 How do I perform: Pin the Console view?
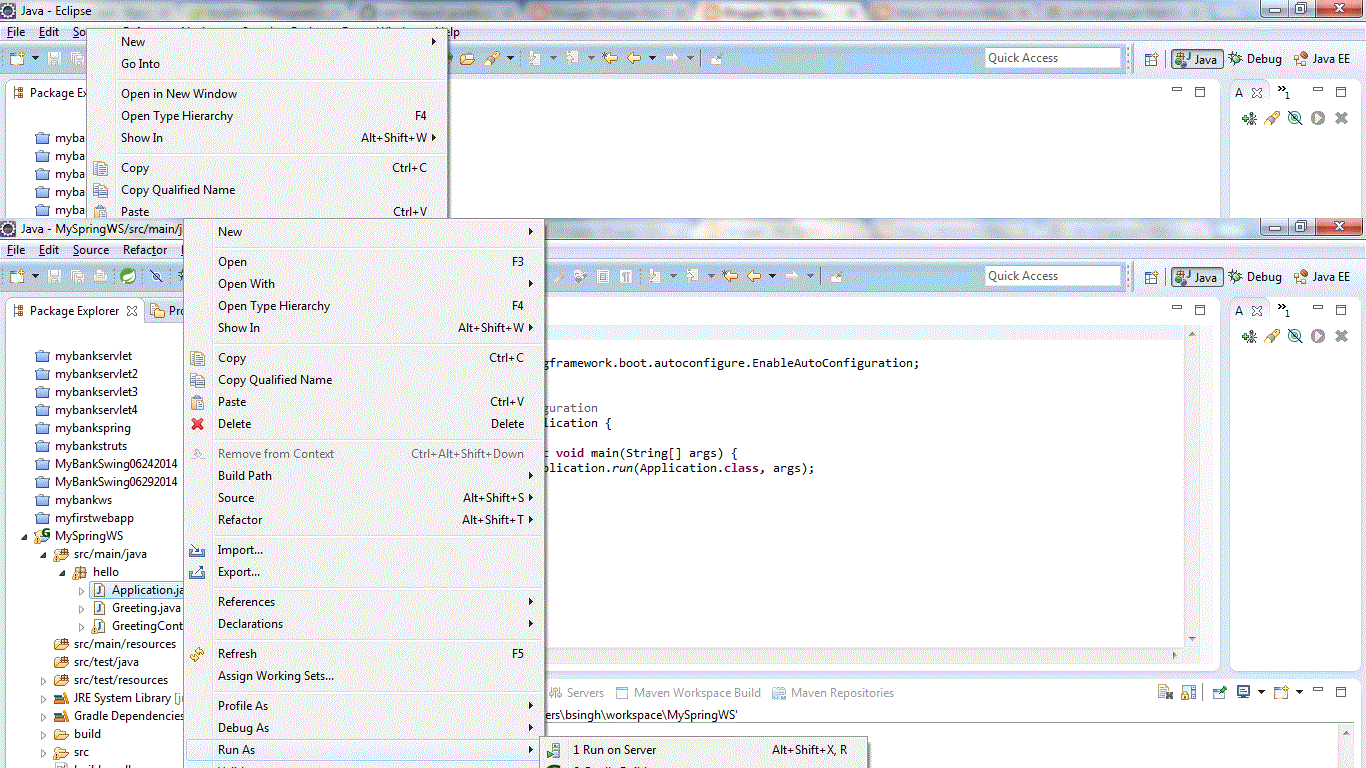point(1218,691)
